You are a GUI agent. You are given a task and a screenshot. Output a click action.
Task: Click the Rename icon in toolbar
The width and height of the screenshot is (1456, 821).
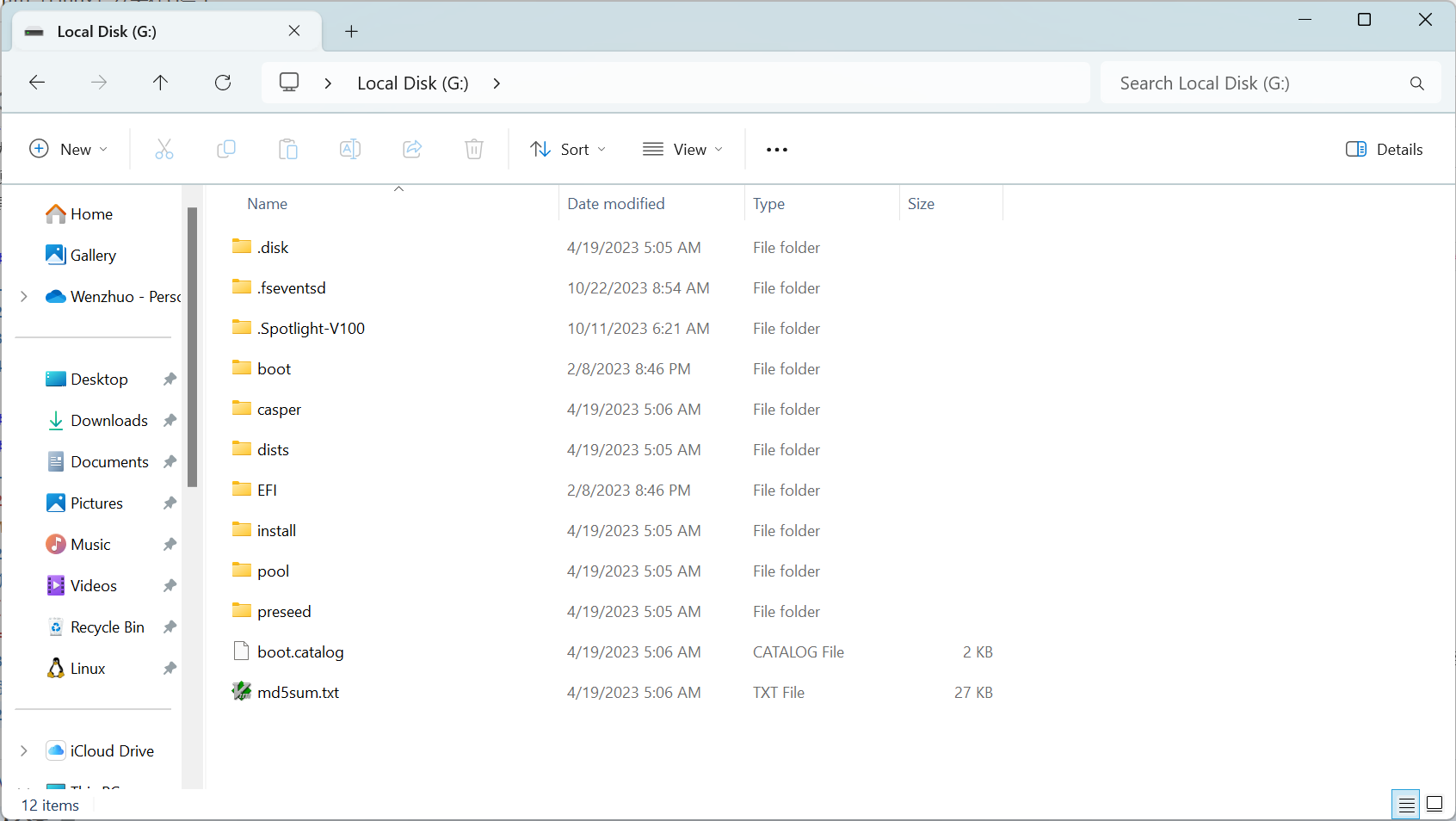pyautogui.click(x=350, y=149)
